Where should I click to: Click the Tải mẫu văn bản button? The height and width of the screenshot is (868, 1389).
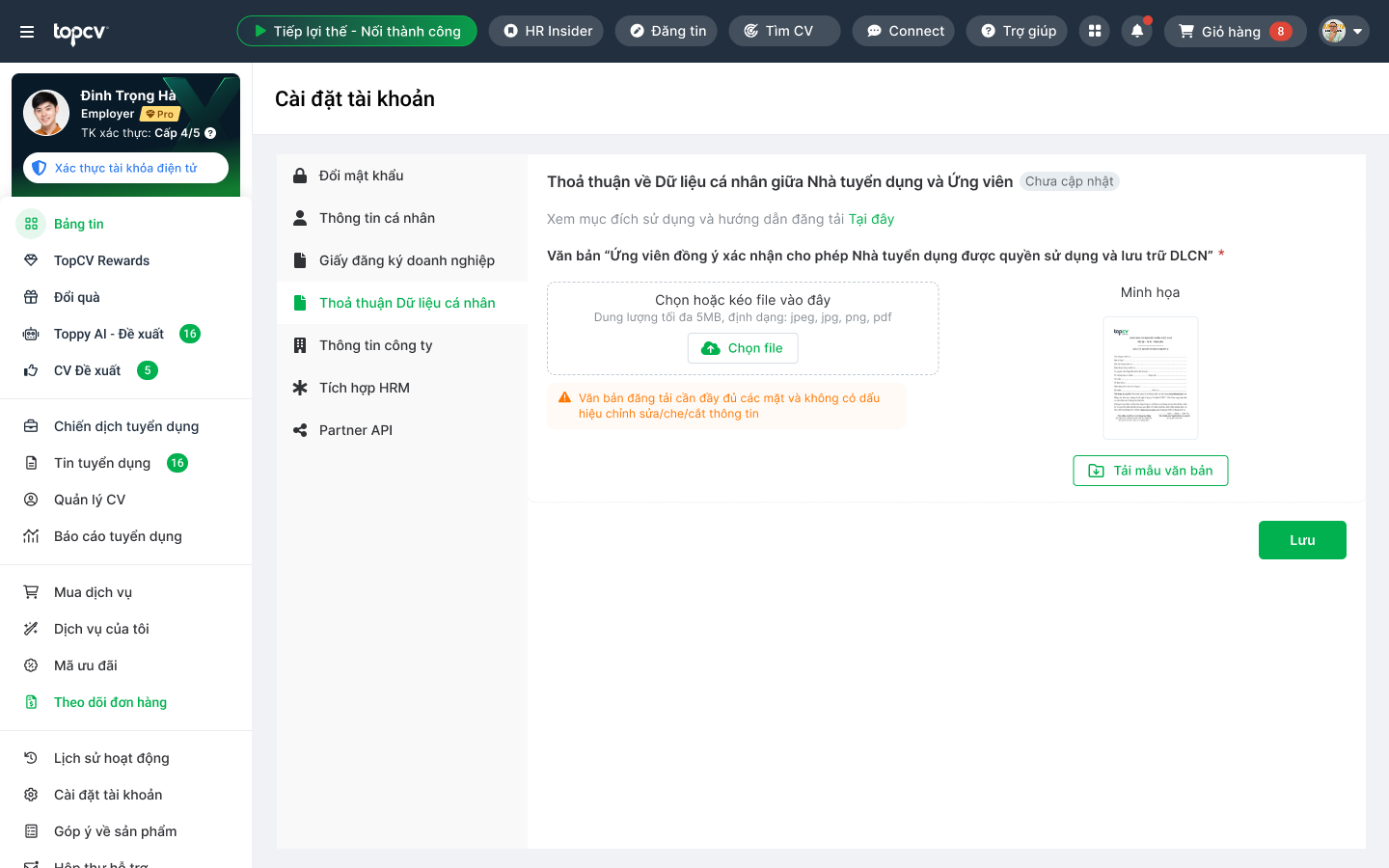coord(1151,471)
